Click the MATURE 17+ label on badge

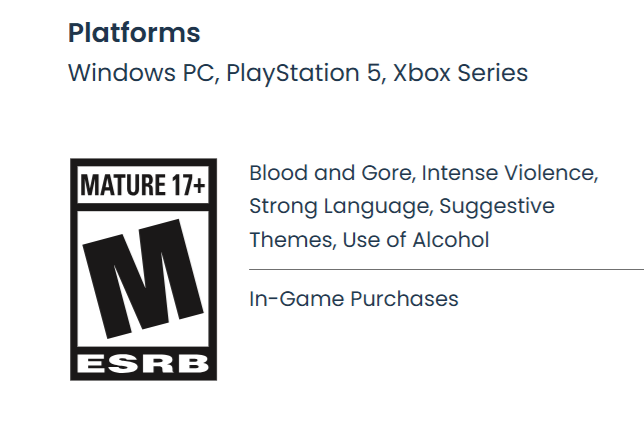point(142,187)
